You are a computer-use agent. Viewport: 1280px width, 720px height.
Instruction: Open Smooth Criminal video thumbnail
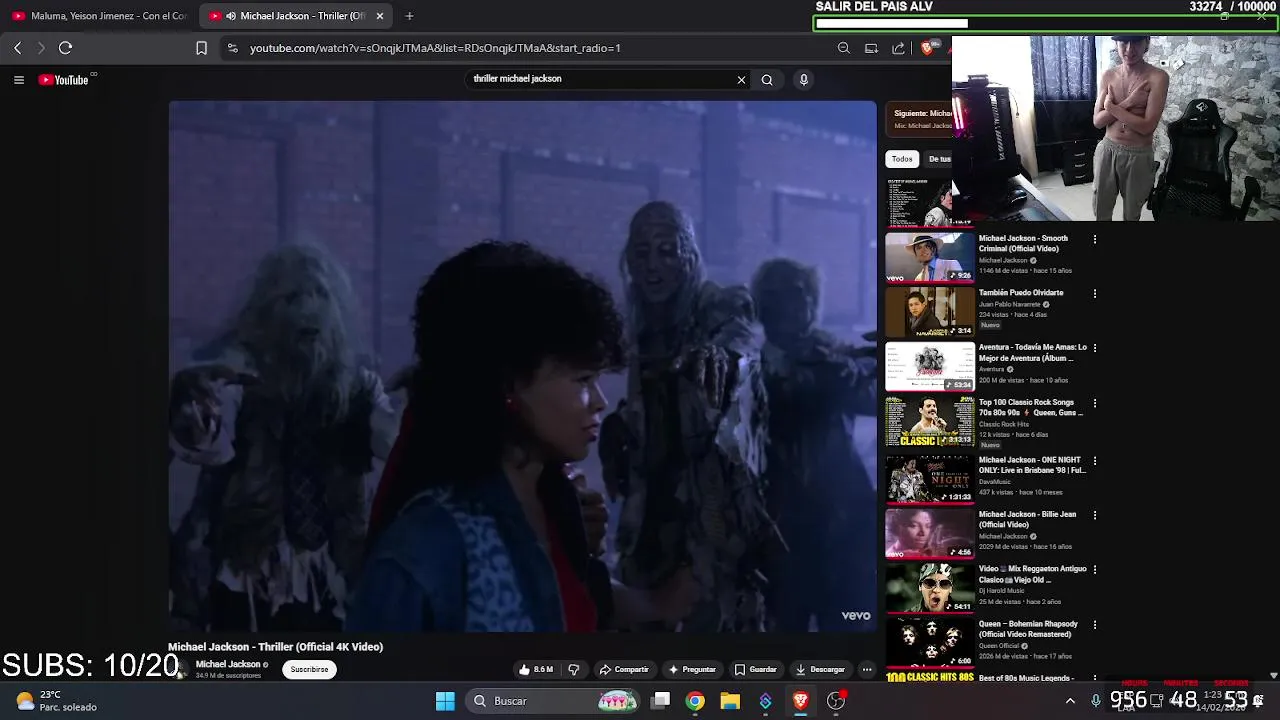coord(929,257)
